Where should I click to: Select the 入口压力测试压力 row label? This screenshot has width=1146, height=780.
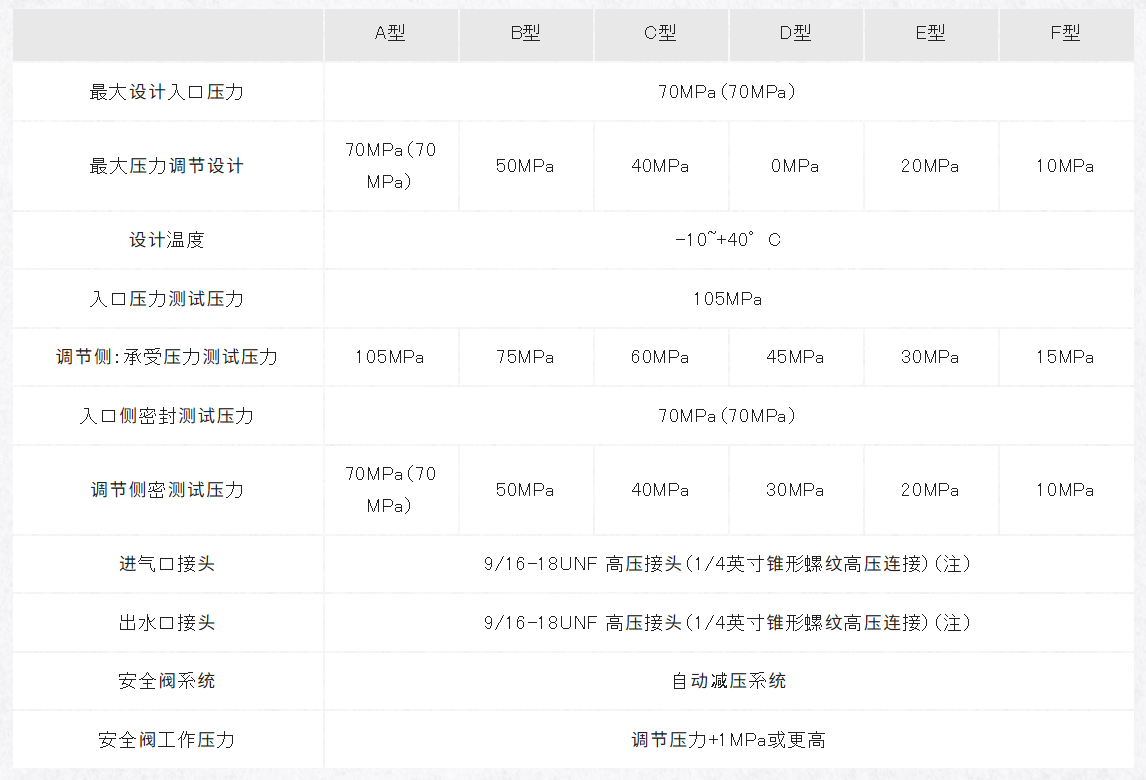point(167,299)
